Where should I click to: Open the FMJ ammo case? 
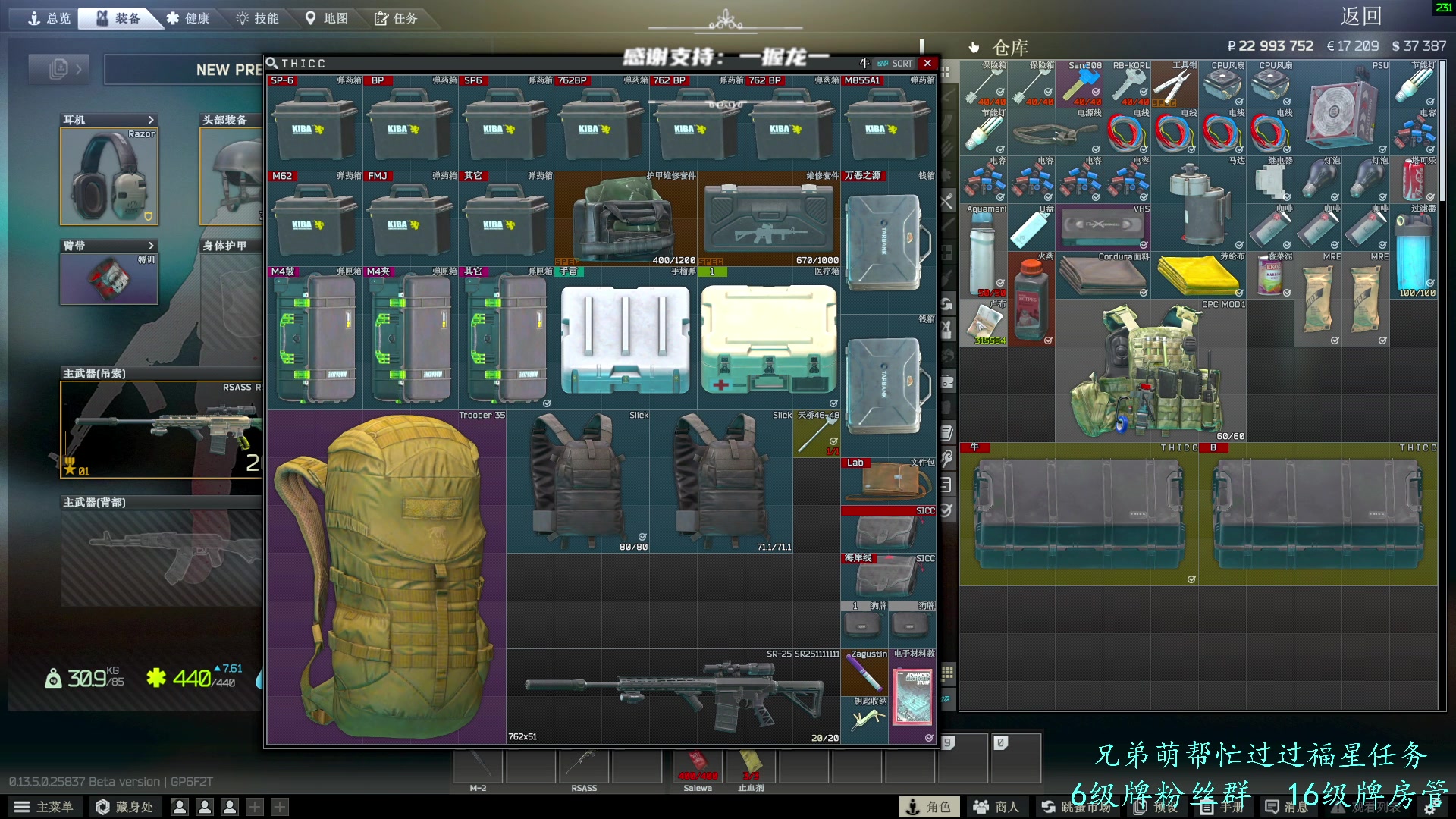point(410,218)
